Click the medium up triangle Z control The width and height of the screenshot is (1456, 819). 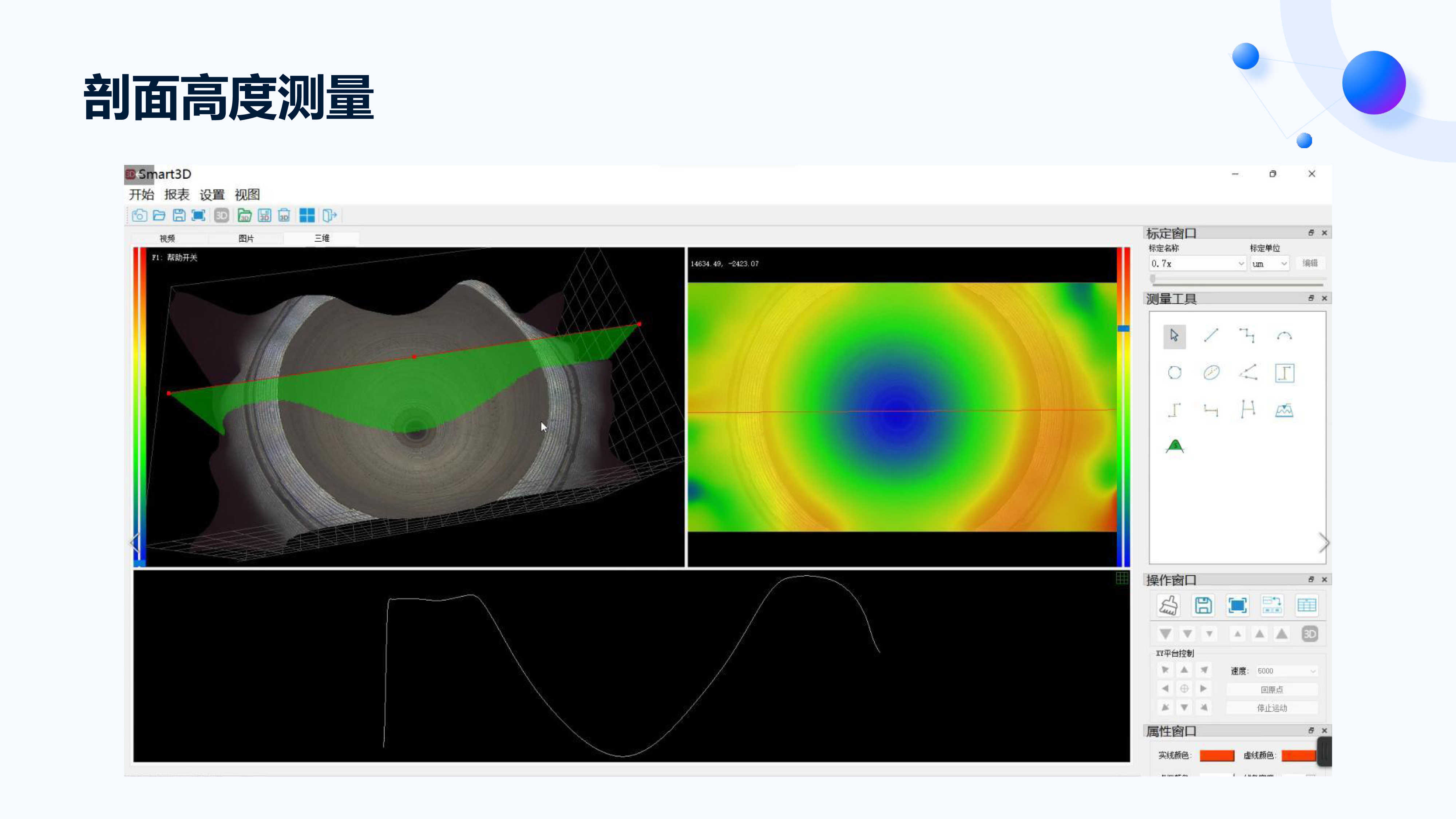point(1259,634)
